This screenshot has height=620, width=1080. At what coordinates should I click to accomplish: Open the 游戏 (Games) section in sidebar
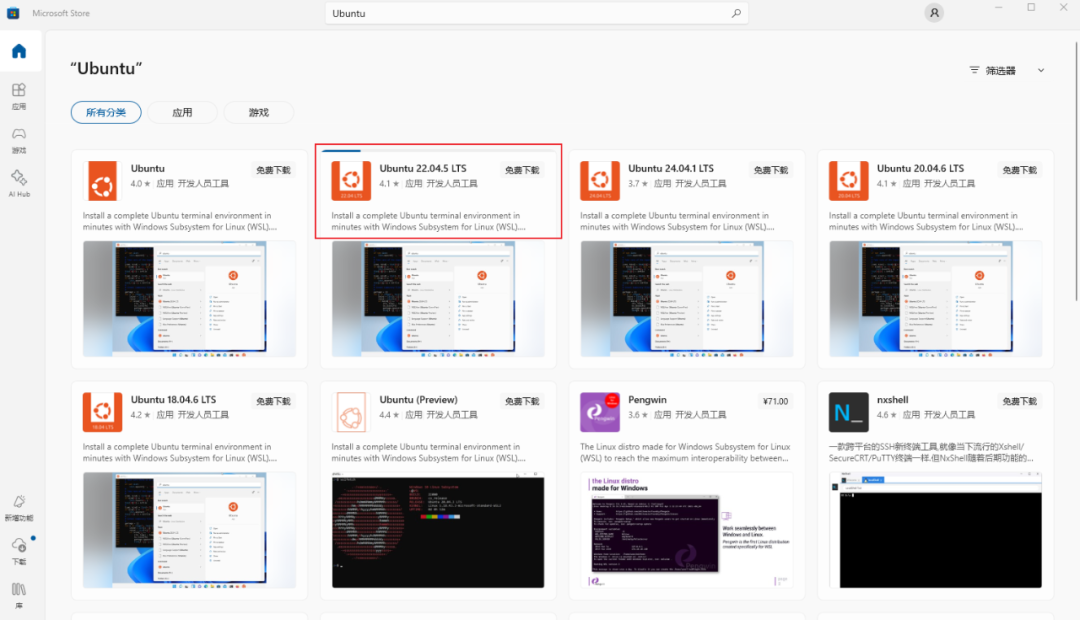18,137
